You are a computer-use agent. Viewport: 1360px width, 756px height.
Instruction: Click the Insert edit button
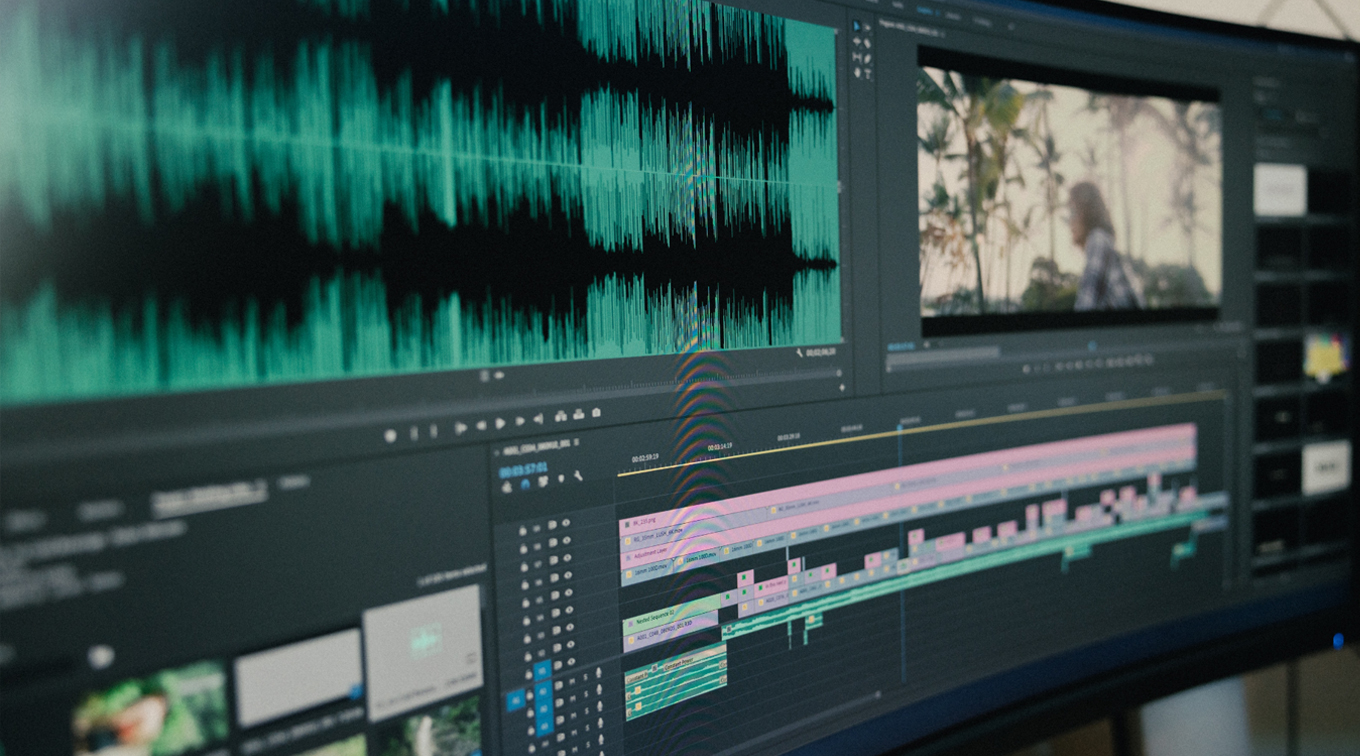point(561,416)
